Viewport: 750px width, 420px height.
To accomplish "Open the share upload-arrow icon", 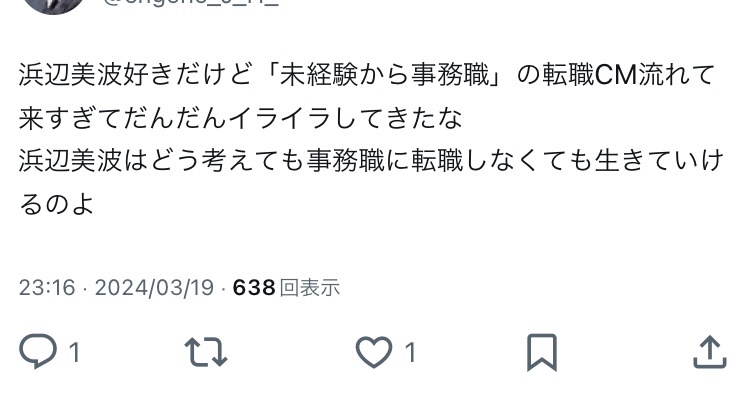I will tap(710, 352).
